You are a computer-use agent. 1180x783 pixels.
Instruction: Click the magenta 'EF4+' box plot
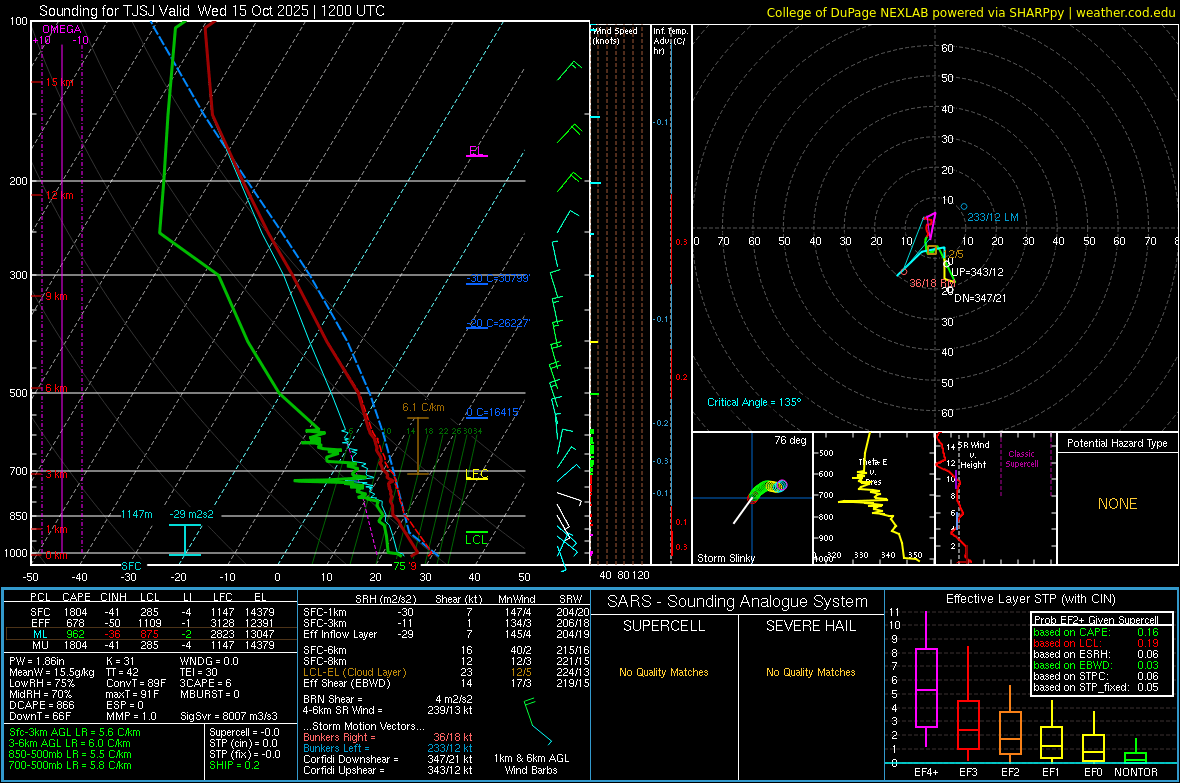tap(926, 679)
